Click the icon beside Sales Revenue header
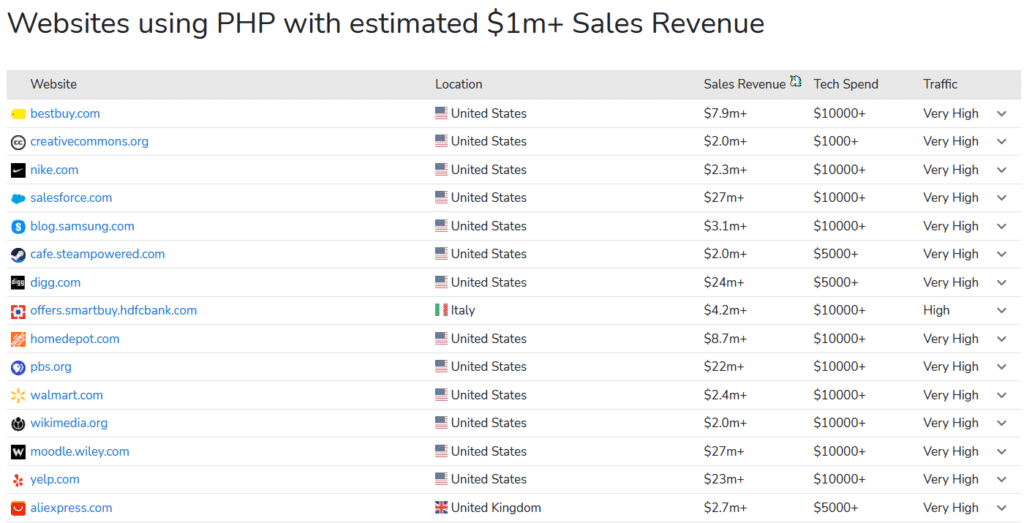Image resolution: width=1024 pixels, height=523 pixels. pyautogui.click(x=796, y=82)
